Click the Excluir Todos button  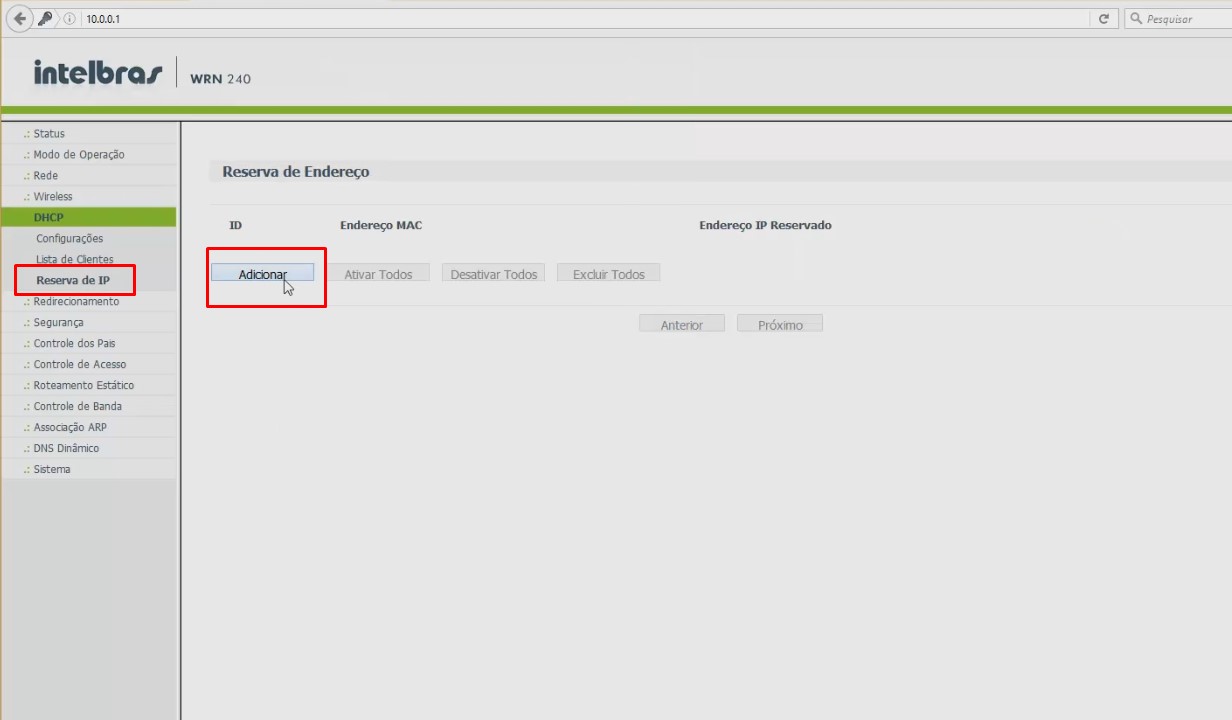pos(609,274)
